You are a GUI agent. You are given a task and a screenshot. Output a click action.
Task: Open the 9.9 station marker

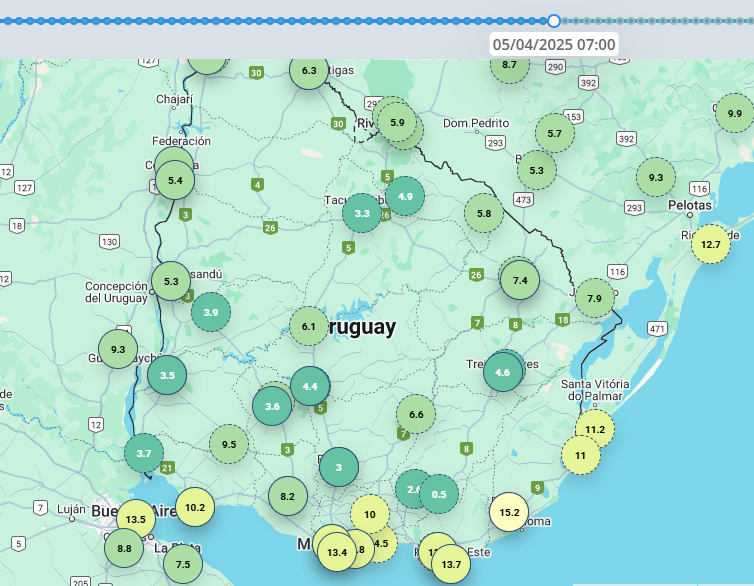click(735, 113)
